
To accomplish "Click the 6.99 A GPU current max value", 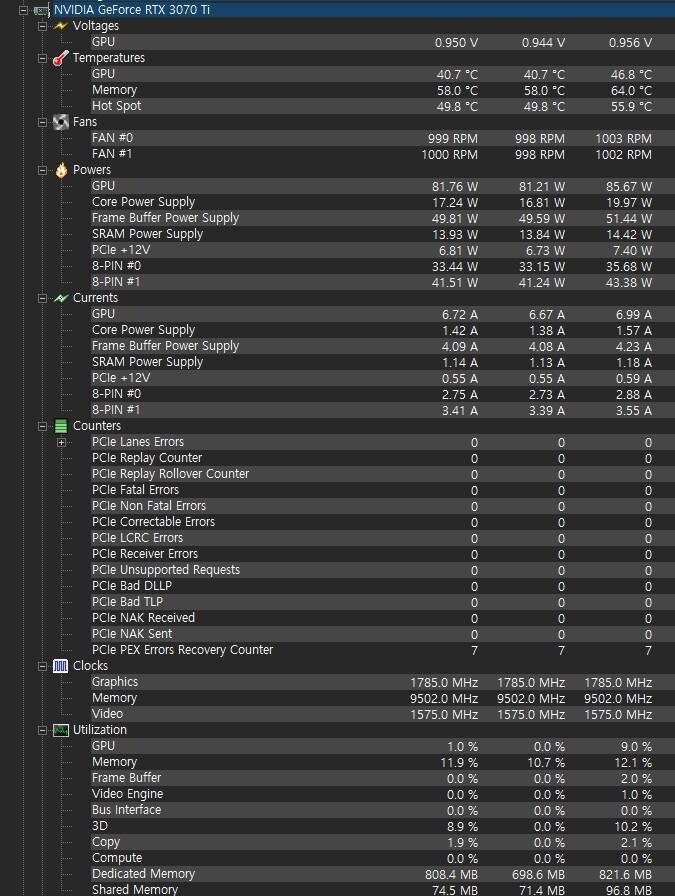I will [x=634, y=314].
